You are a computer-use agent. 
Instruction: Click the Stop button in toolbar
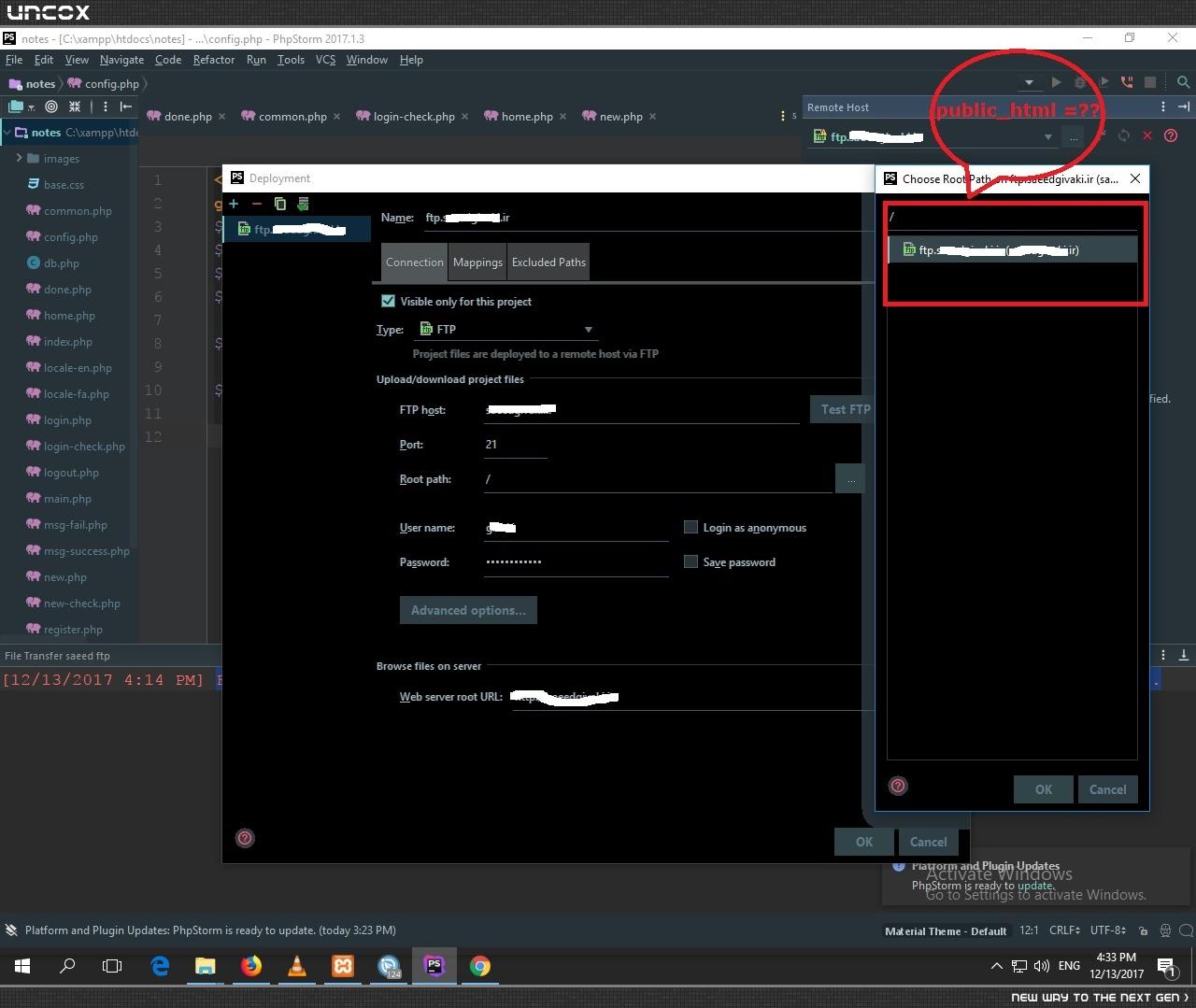(1150, 82)
